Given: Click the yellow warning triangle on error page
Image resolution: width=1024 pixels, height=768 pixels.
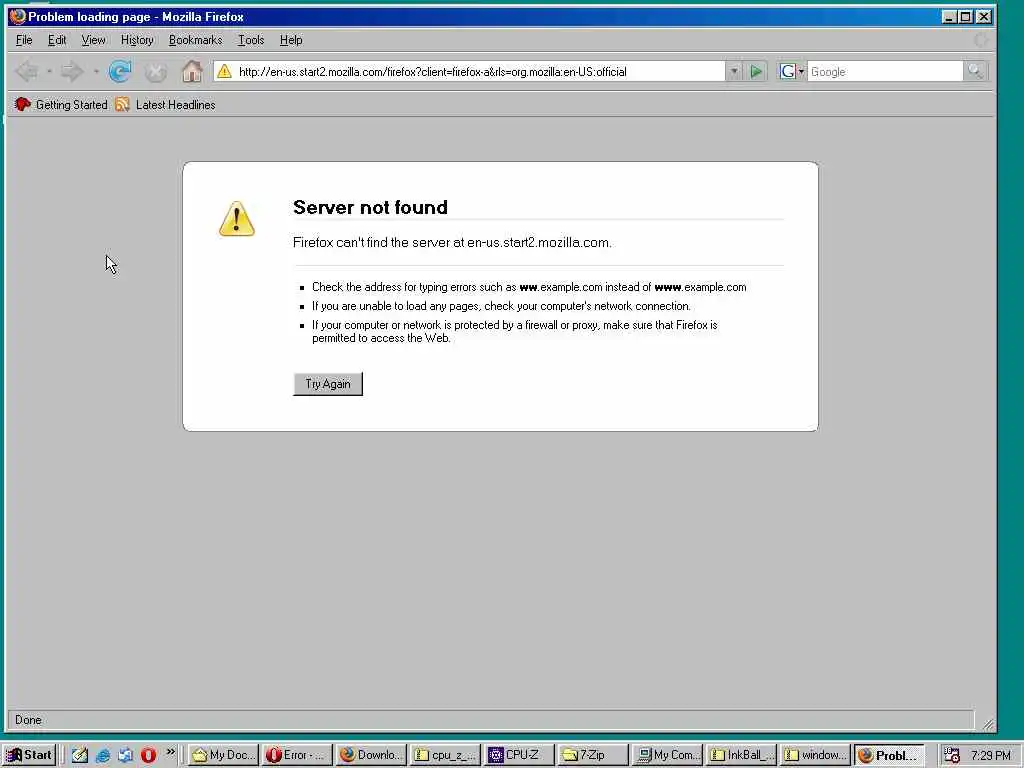Looking at the screenshot, I should pos(236,219).
